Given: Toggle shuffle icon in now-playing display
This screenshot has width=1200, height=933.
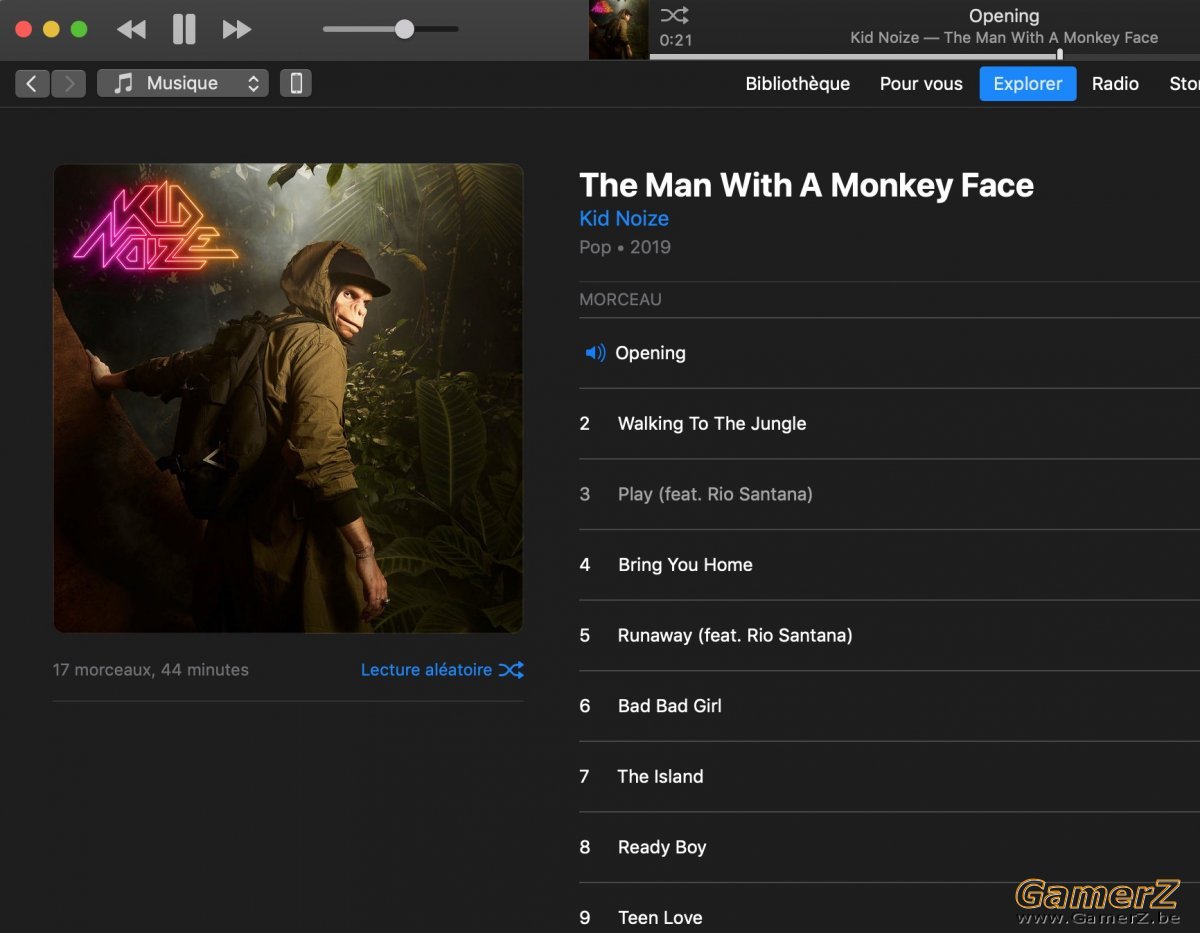Looking at the screenshot, I should click(x=674, y=15).
